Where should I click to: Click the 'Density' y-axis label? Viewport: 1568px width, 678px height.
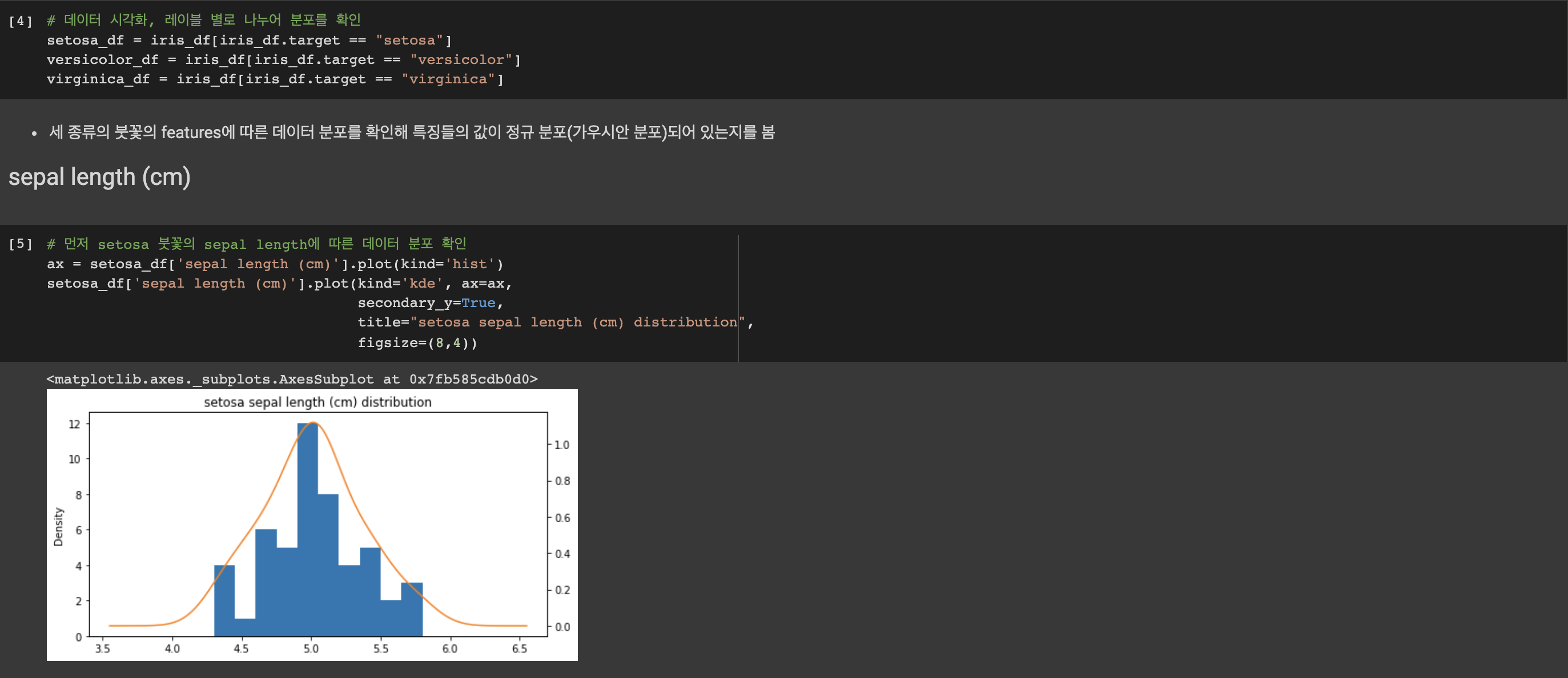[x=58, y=526]
